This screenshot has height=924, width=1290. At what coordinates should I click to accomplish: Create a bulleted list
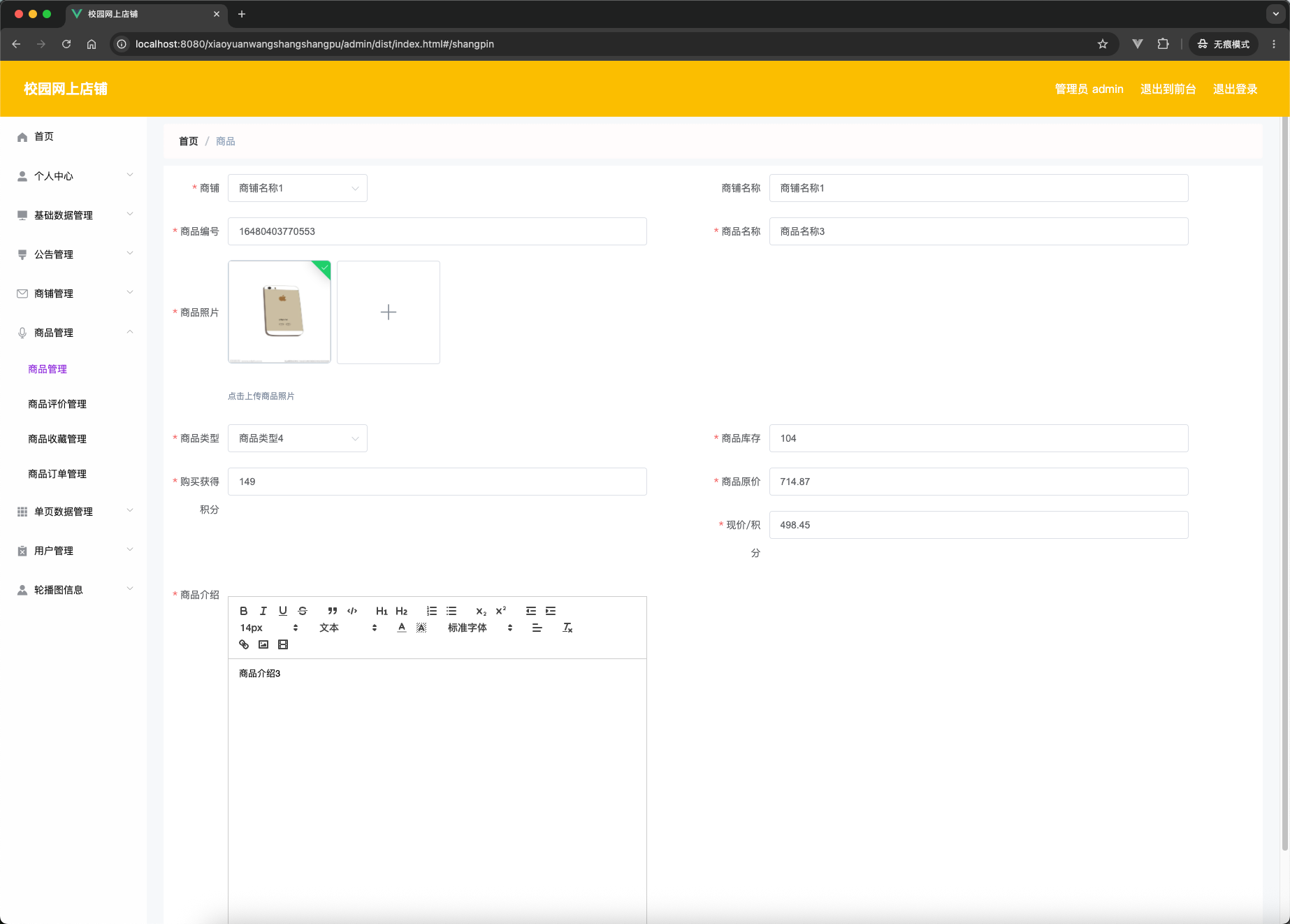[451, 611]
